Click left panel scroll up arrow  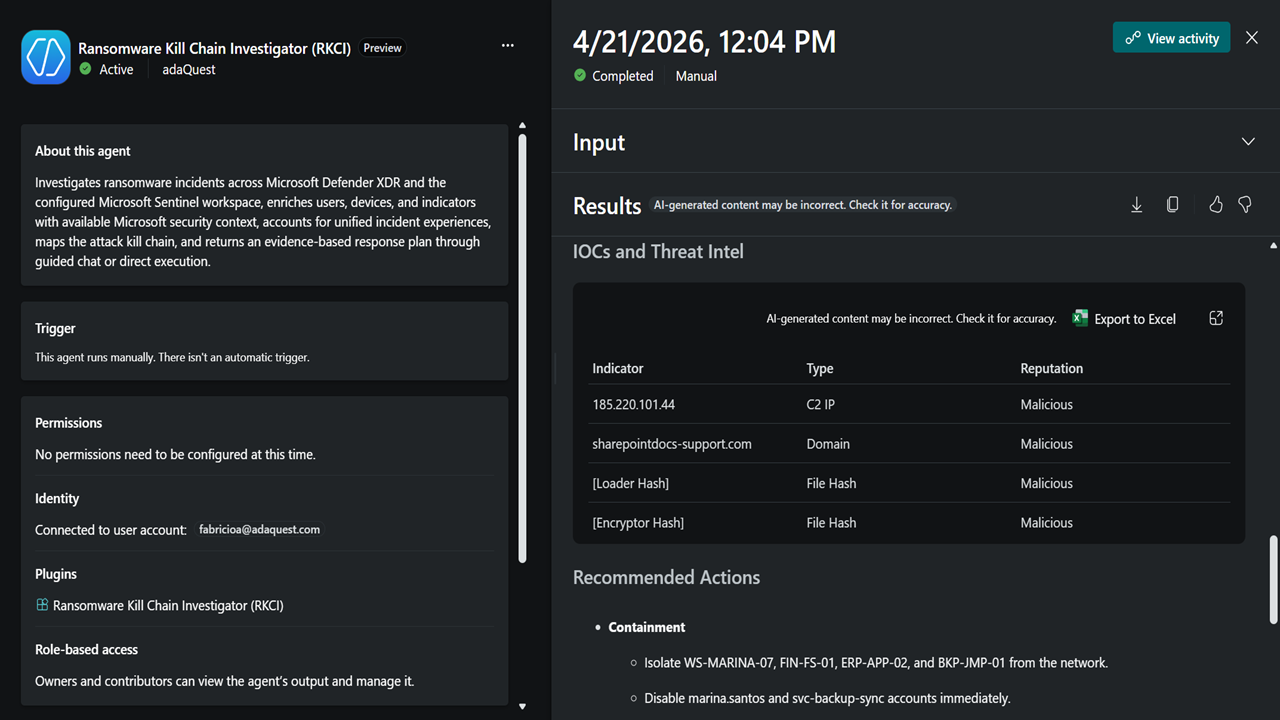click(x=522, y=126)
